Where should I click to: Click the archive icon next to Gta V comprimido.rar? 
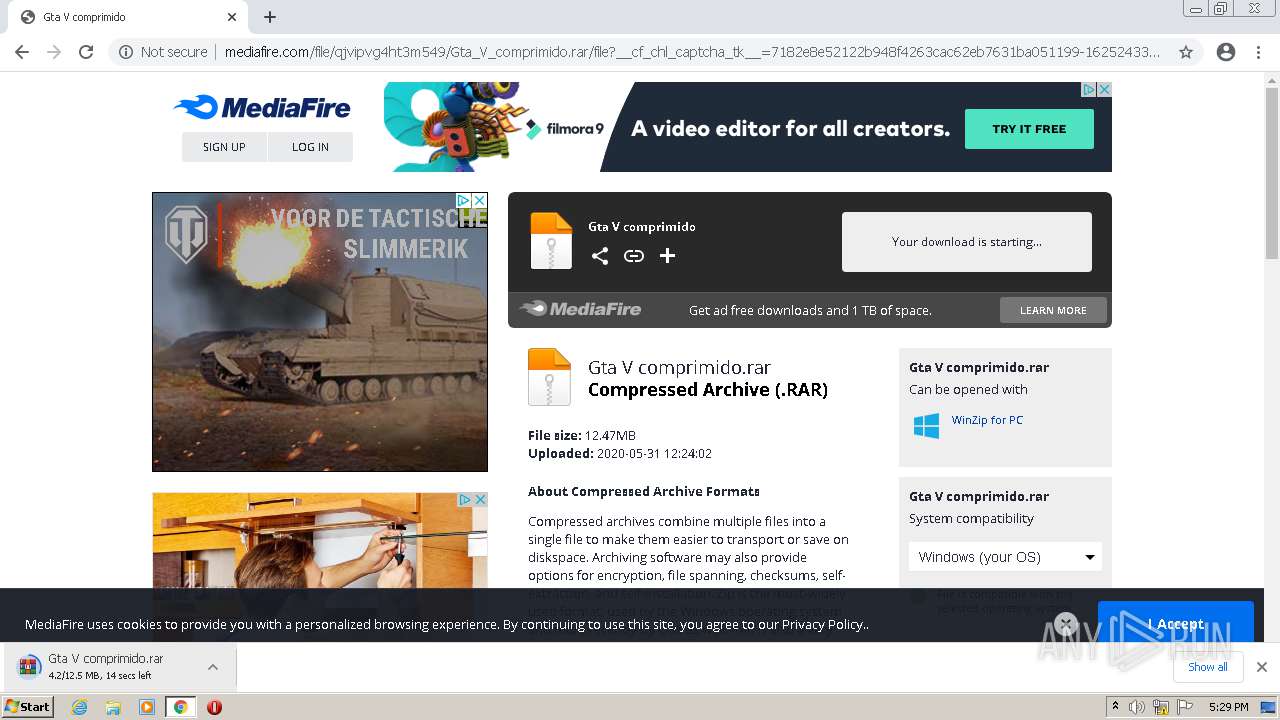click(x=549, y=377)
